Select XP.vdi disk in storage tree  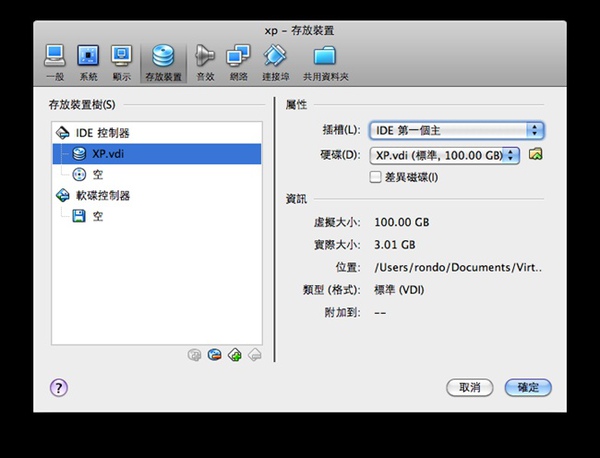coord(157,154)
